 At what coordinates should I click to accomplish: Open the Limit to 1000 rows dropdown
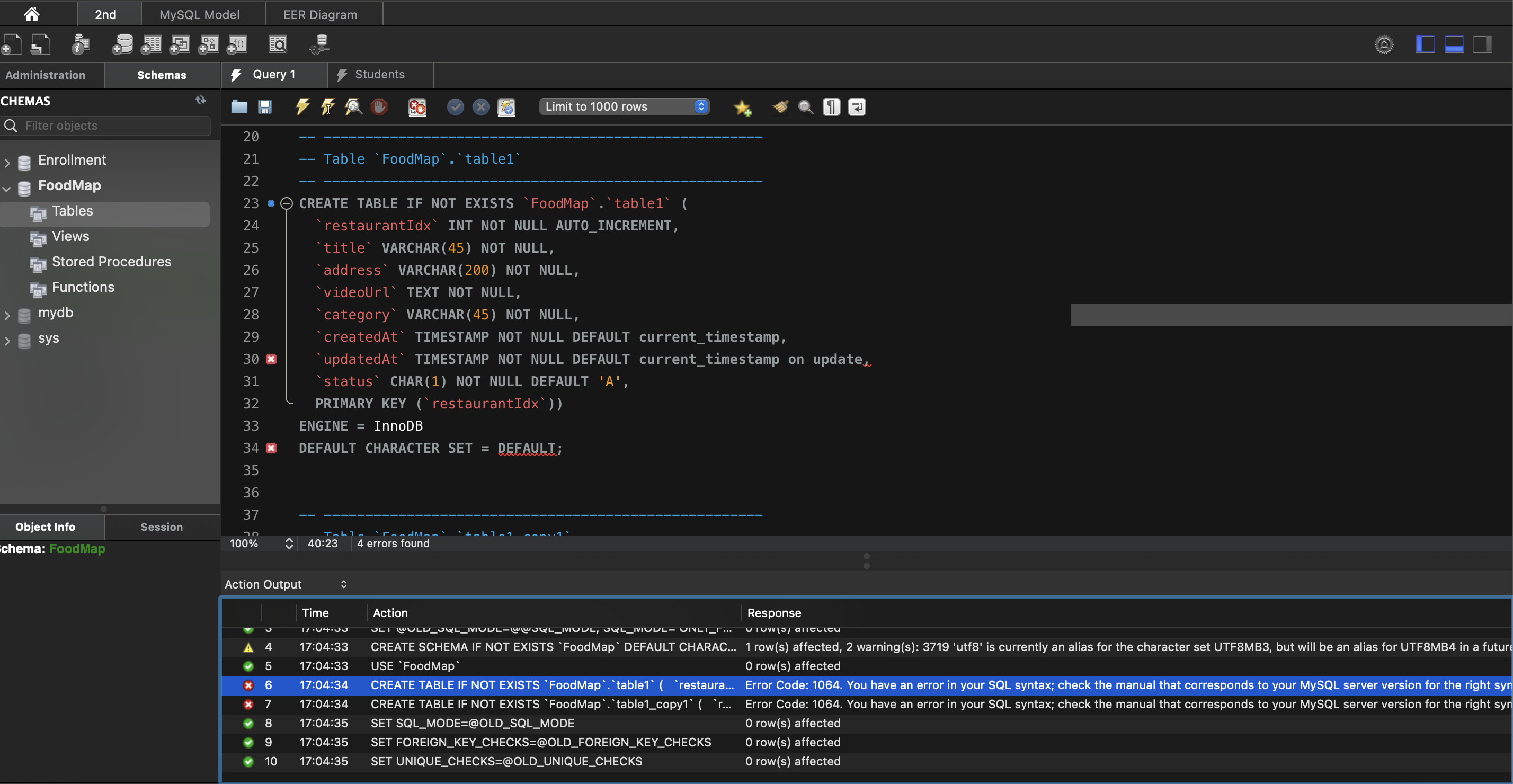tap(624, 106)
